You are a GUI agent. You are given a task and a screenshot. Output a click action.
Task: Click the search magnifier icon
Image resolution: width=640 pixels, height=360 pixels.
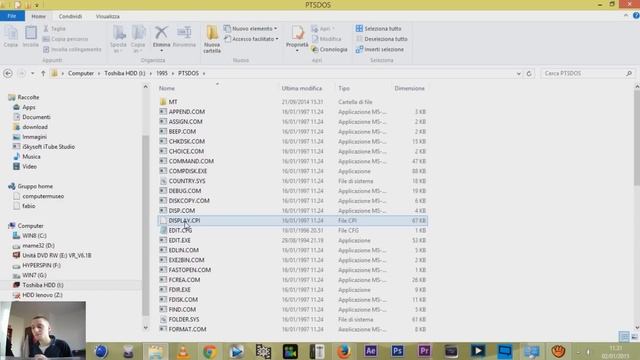click(x=629, y=73)
